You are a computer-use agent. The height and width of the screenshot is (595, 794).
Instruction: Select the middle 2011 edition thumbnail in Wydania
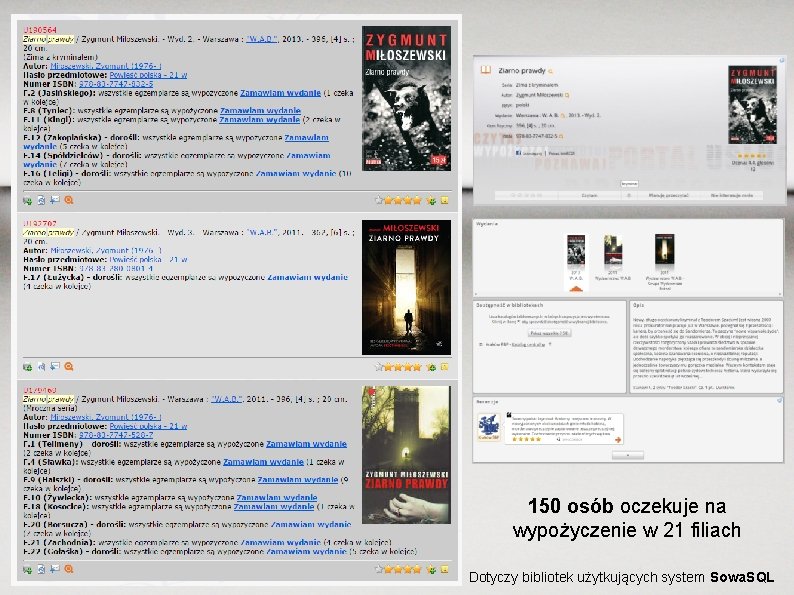click(x=613, y=250)
